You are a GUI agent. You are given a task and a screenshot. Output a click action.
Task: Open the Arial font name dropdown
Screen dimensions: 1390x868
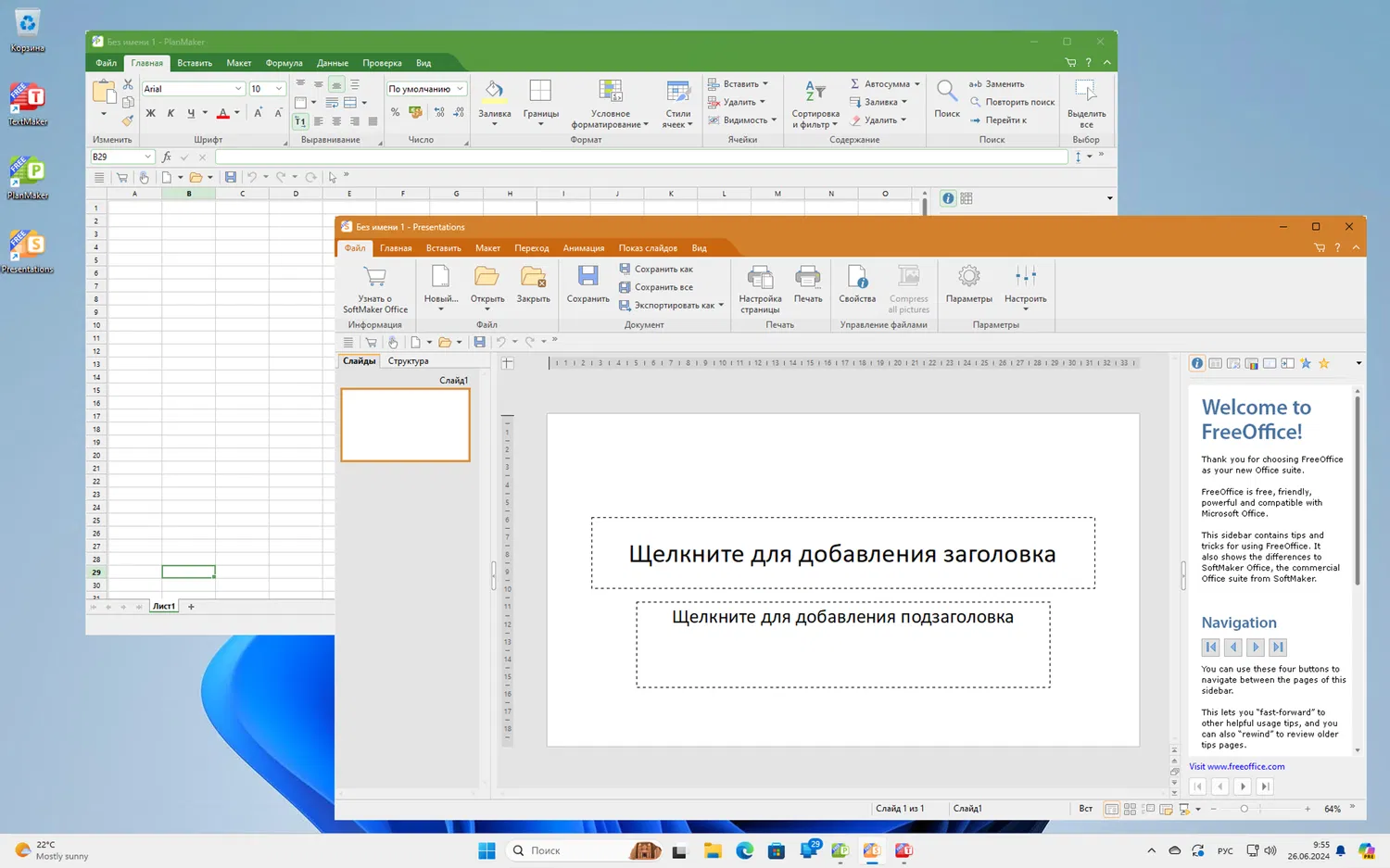pos(238,89)
